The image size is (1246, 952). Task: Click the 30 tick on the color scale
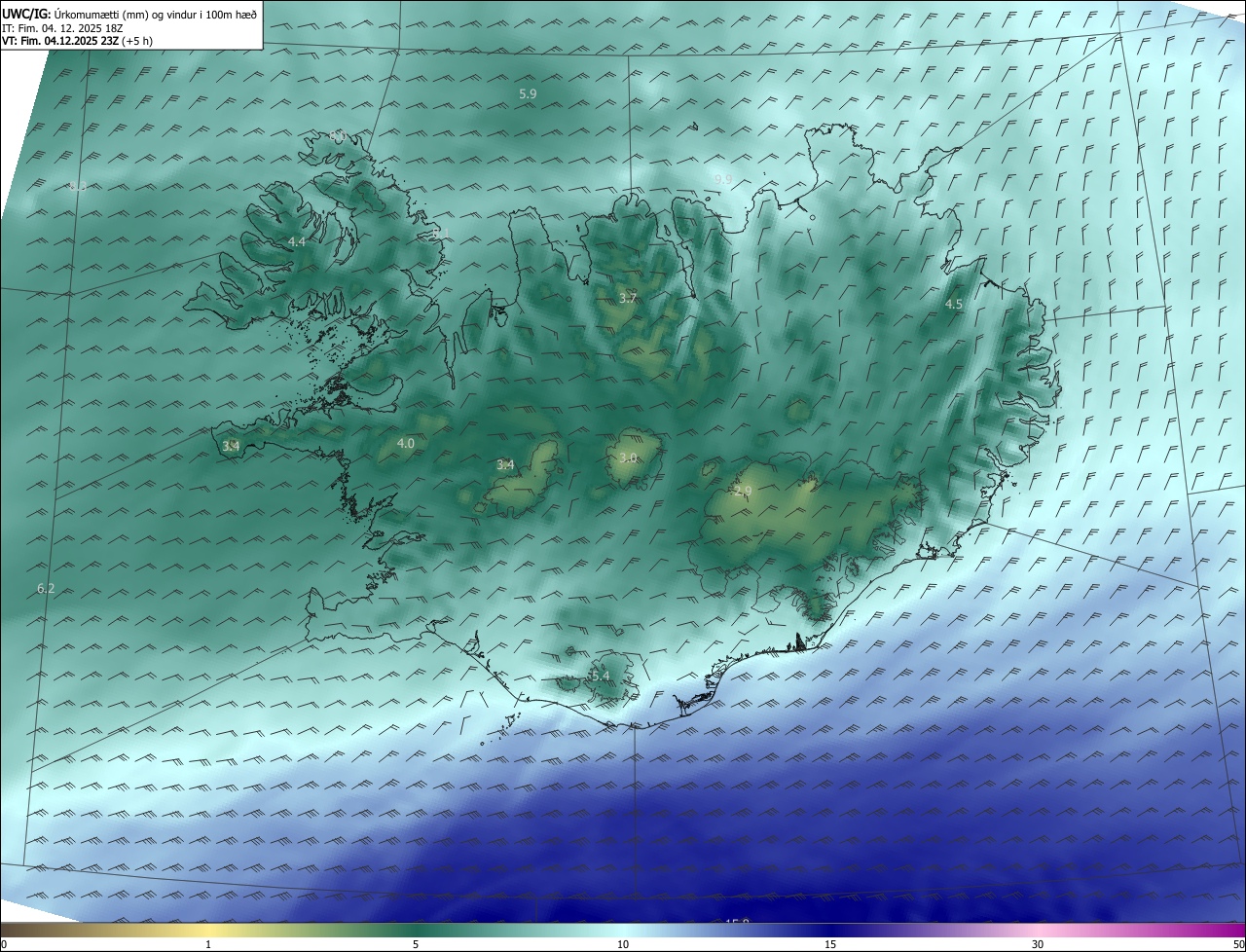tap(1038, 944)
